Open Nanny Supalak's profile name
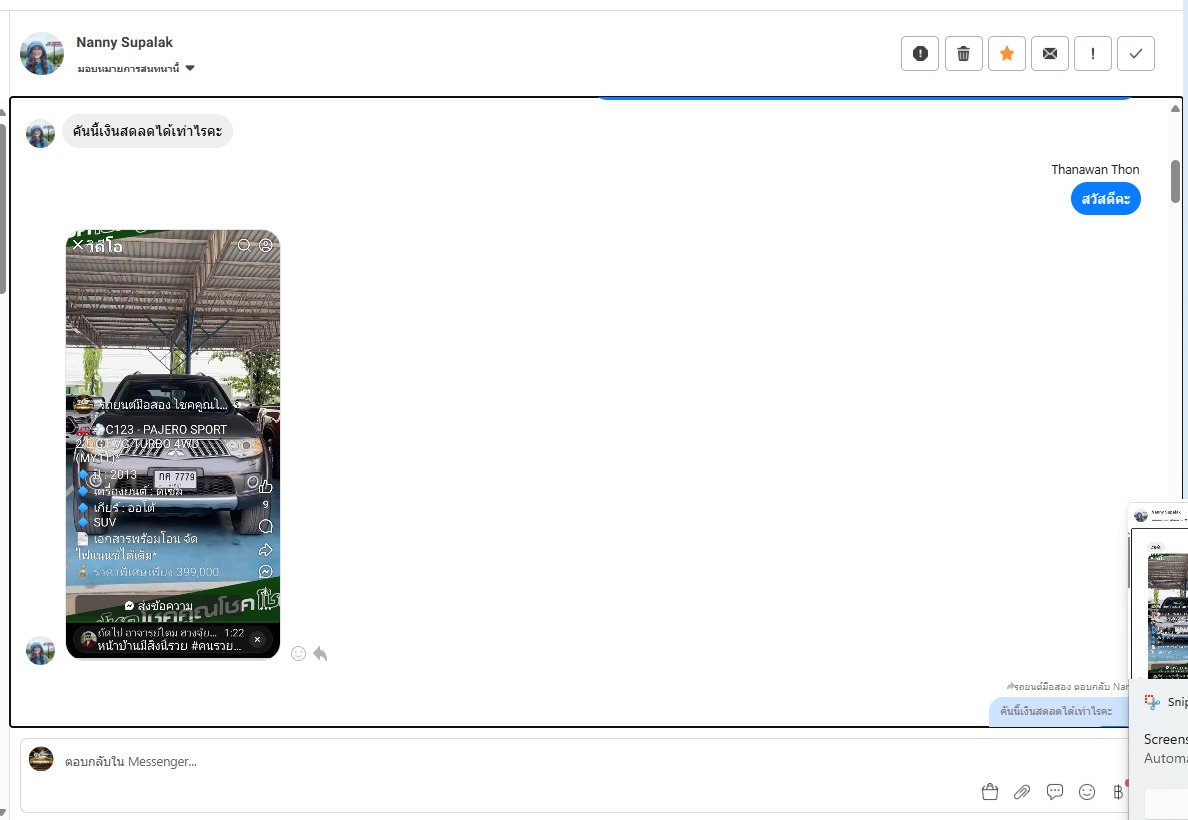The height and width of the screenshot is (820, 1188). tap(124, 42)
